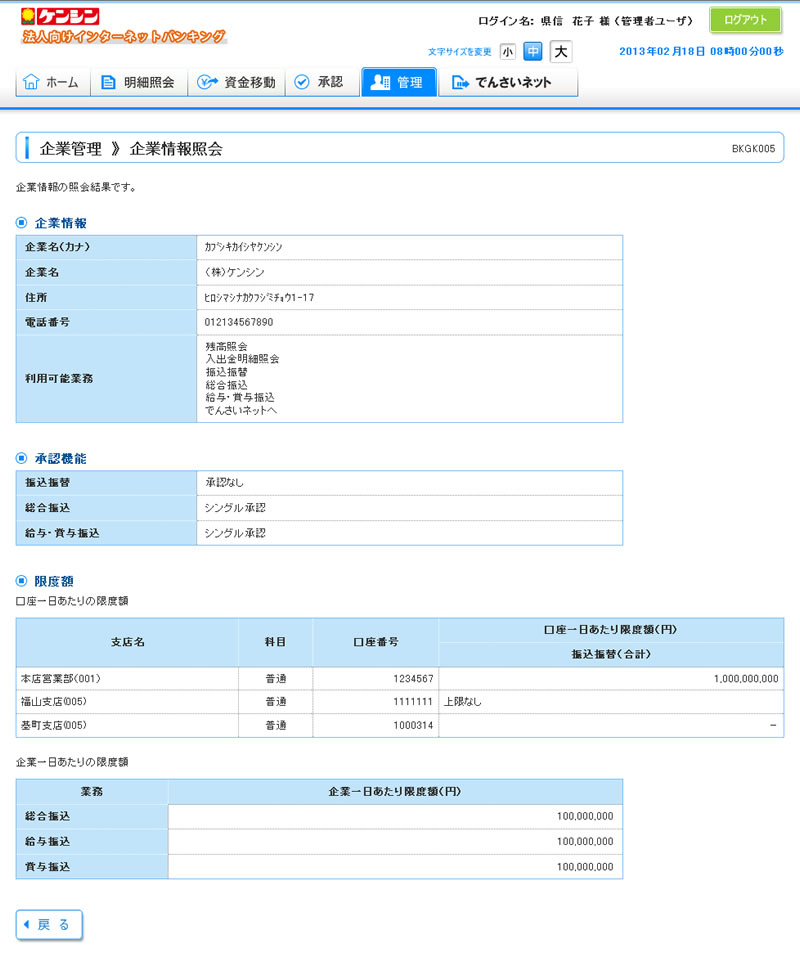Click the house icon on the ホーム tab
Screen dimensions: 800x962
point(31,82)
